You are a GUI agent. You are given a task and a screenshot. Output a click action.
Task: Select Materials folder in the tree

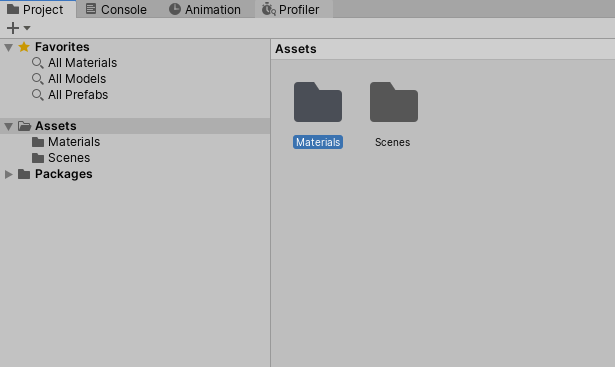point(74,142)
